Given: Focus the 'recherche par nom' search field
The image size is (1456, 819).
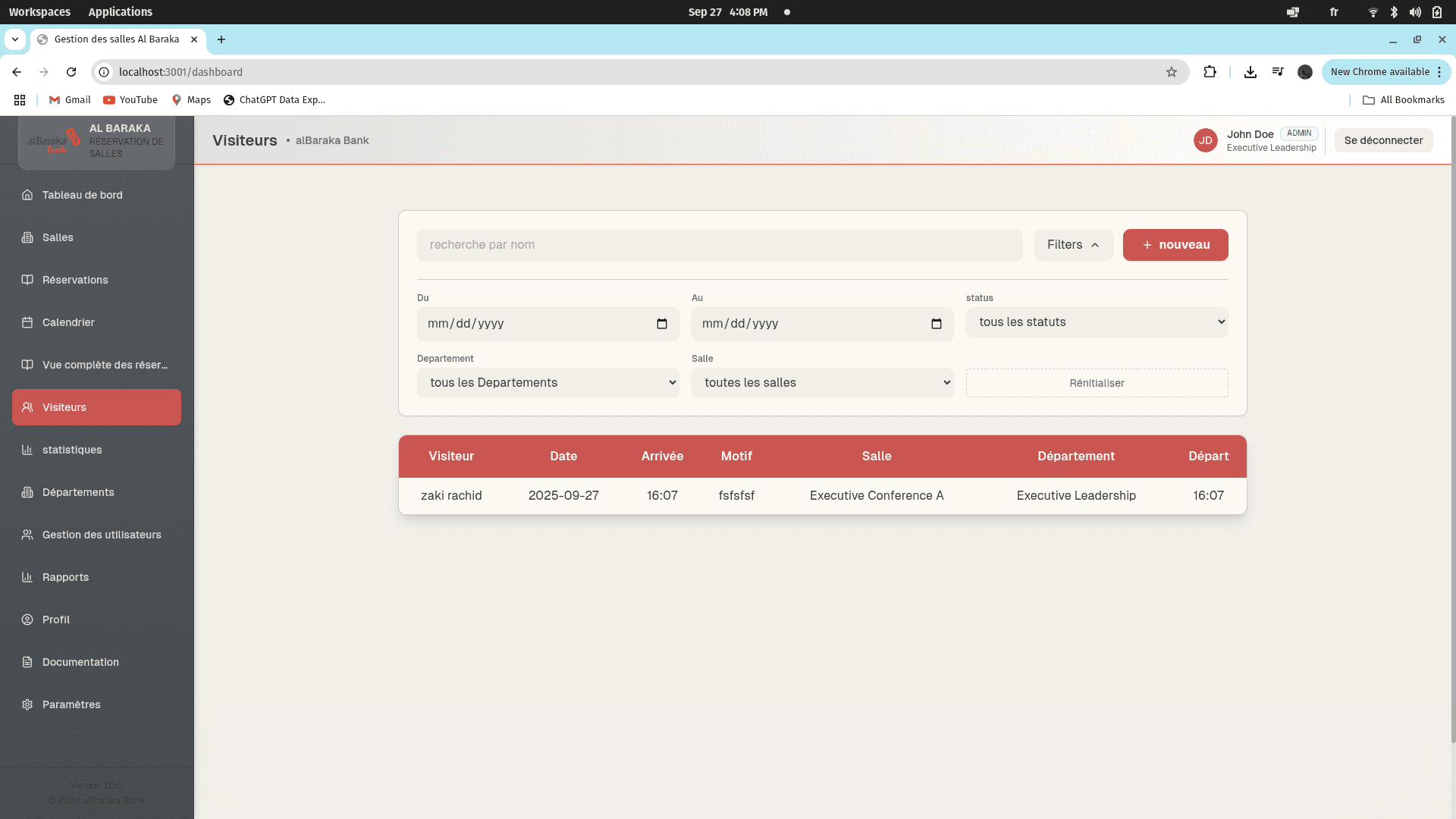Looking at the screenshot, I should 719,245.
